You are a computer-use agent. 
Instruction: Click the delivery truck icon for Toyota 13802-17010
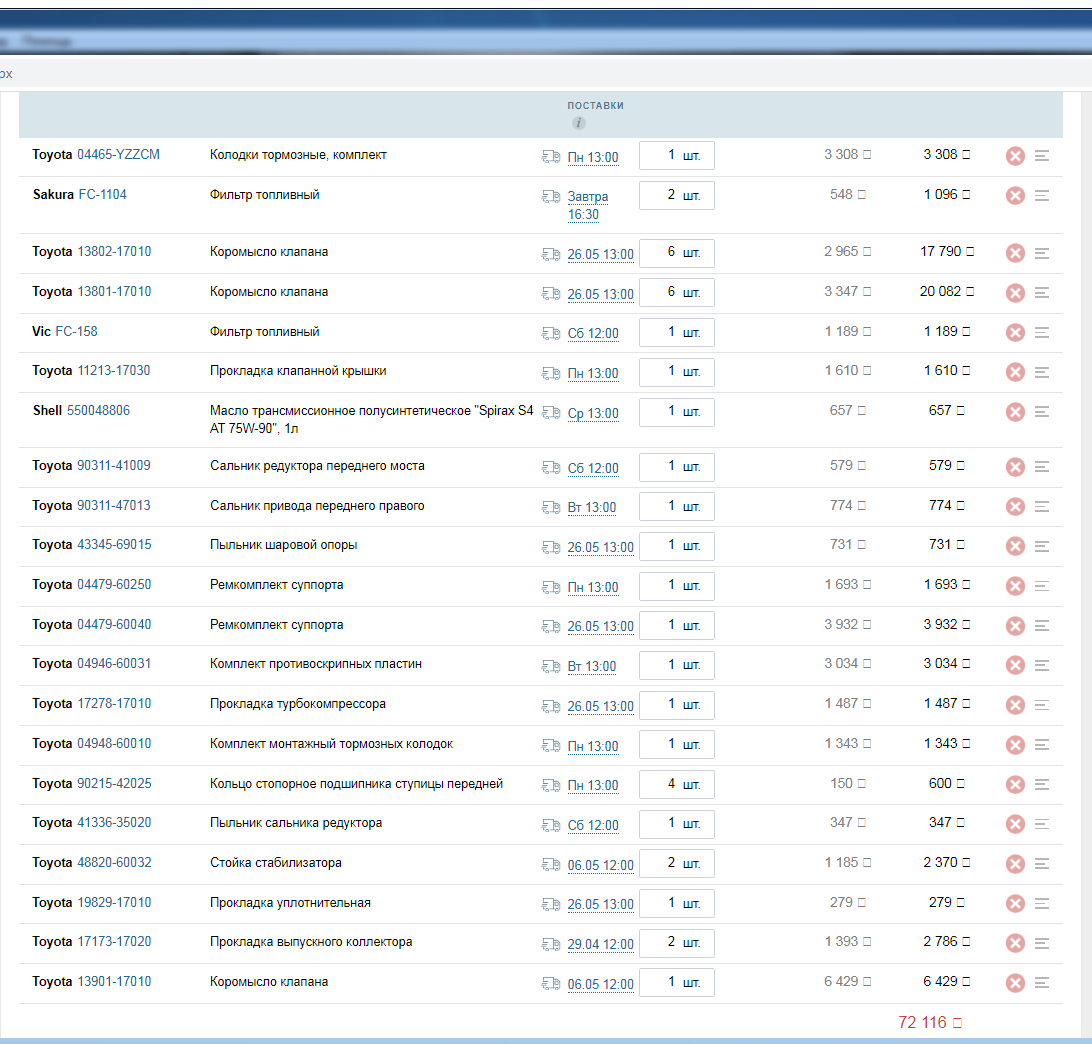(x=551, y=253)
